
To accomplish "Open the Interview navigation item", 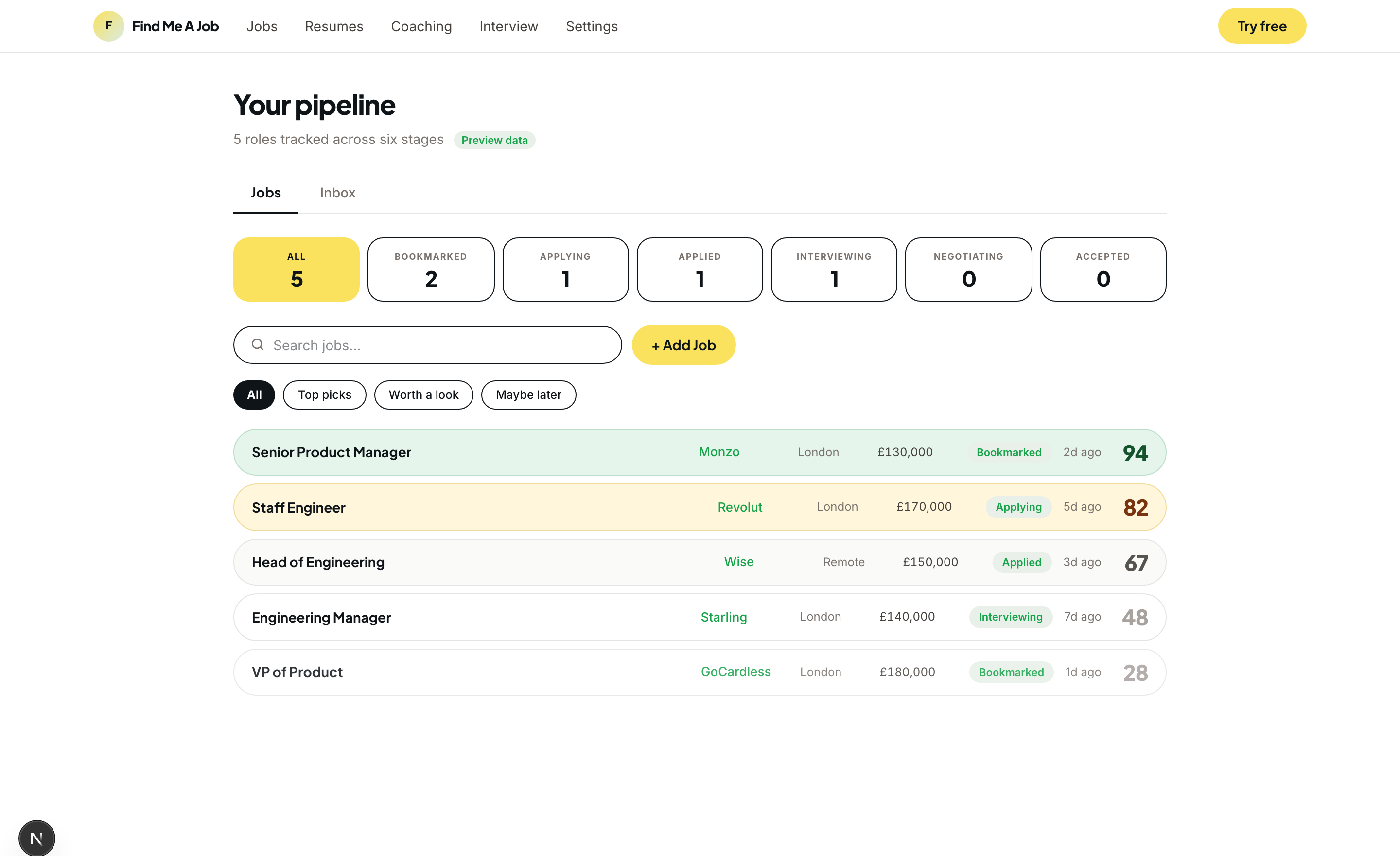I will [x=508, y=26].
